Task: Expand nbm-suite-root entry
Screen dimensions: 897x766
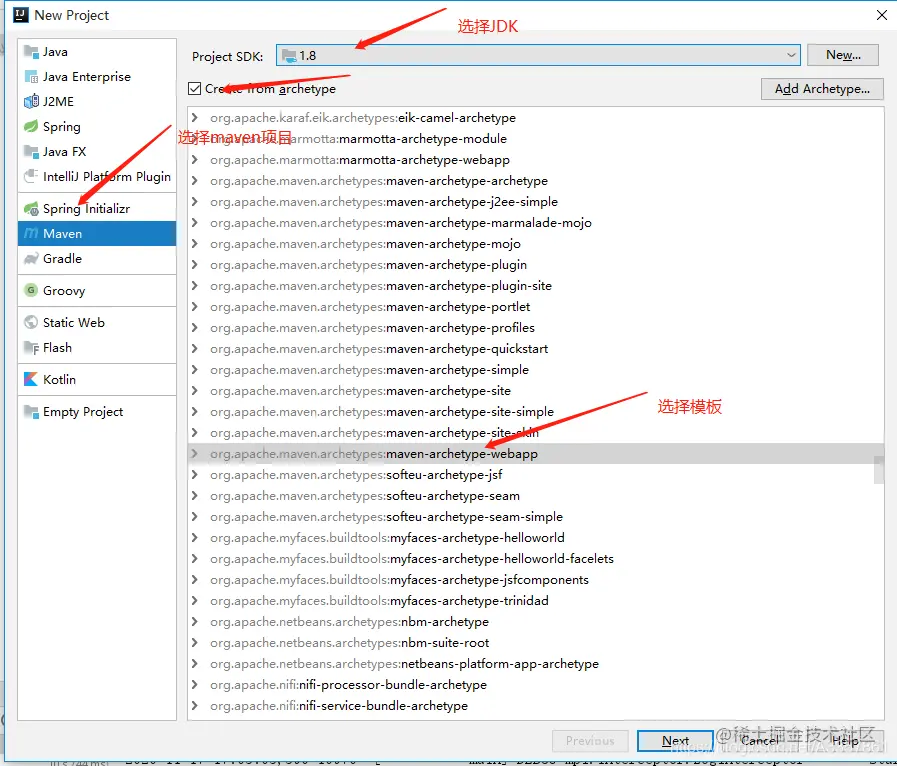Action: [x=195, y=643]
